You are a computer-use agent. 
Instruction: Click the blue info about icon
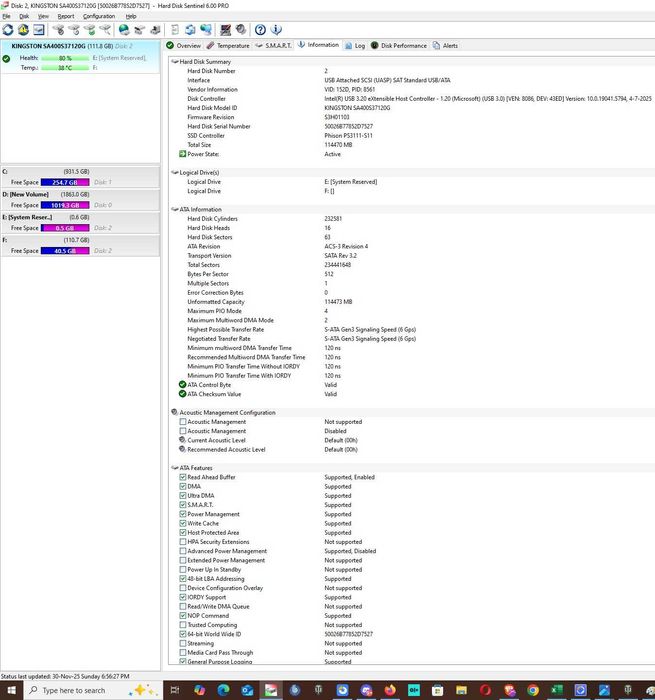276,30
